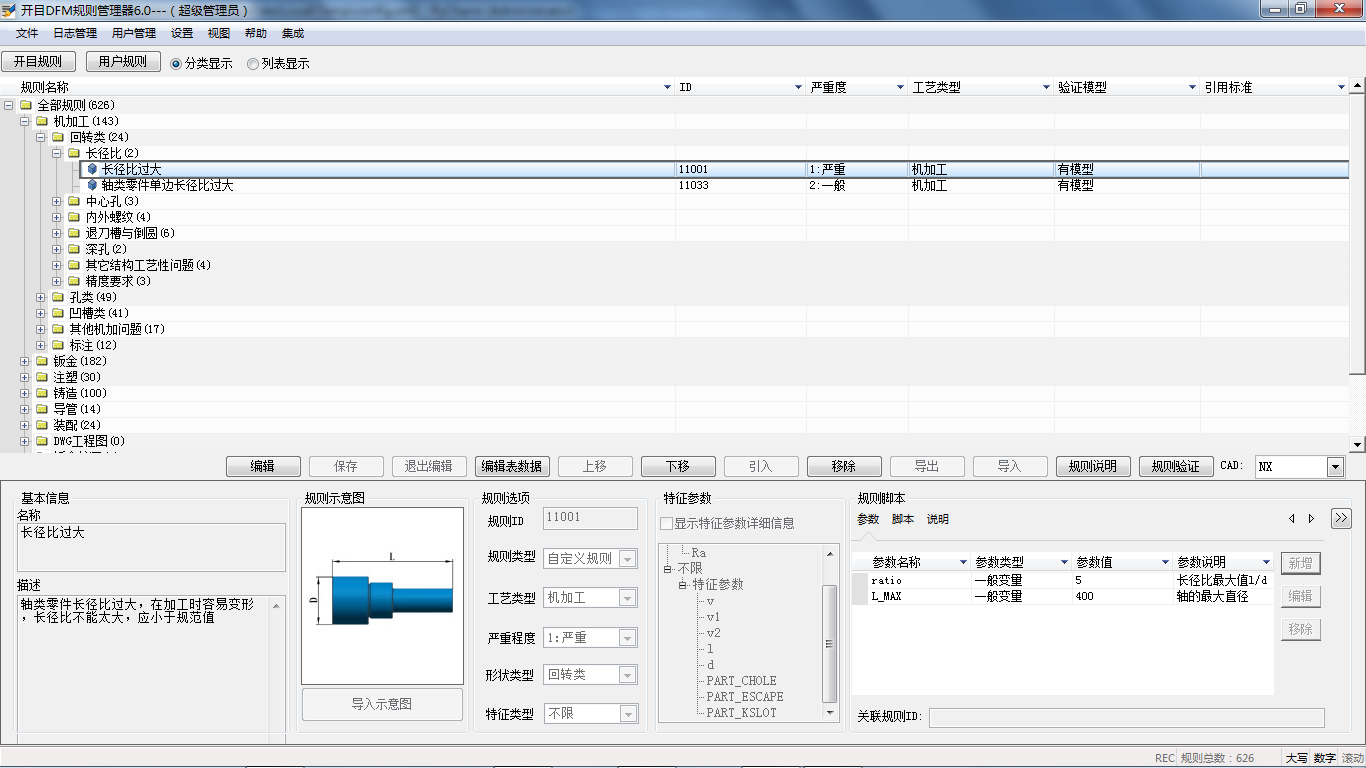The image size is (1366, 768).
Task: Click the 导入示意图 button
Action: pyautogui.click(x=381, y=704)
